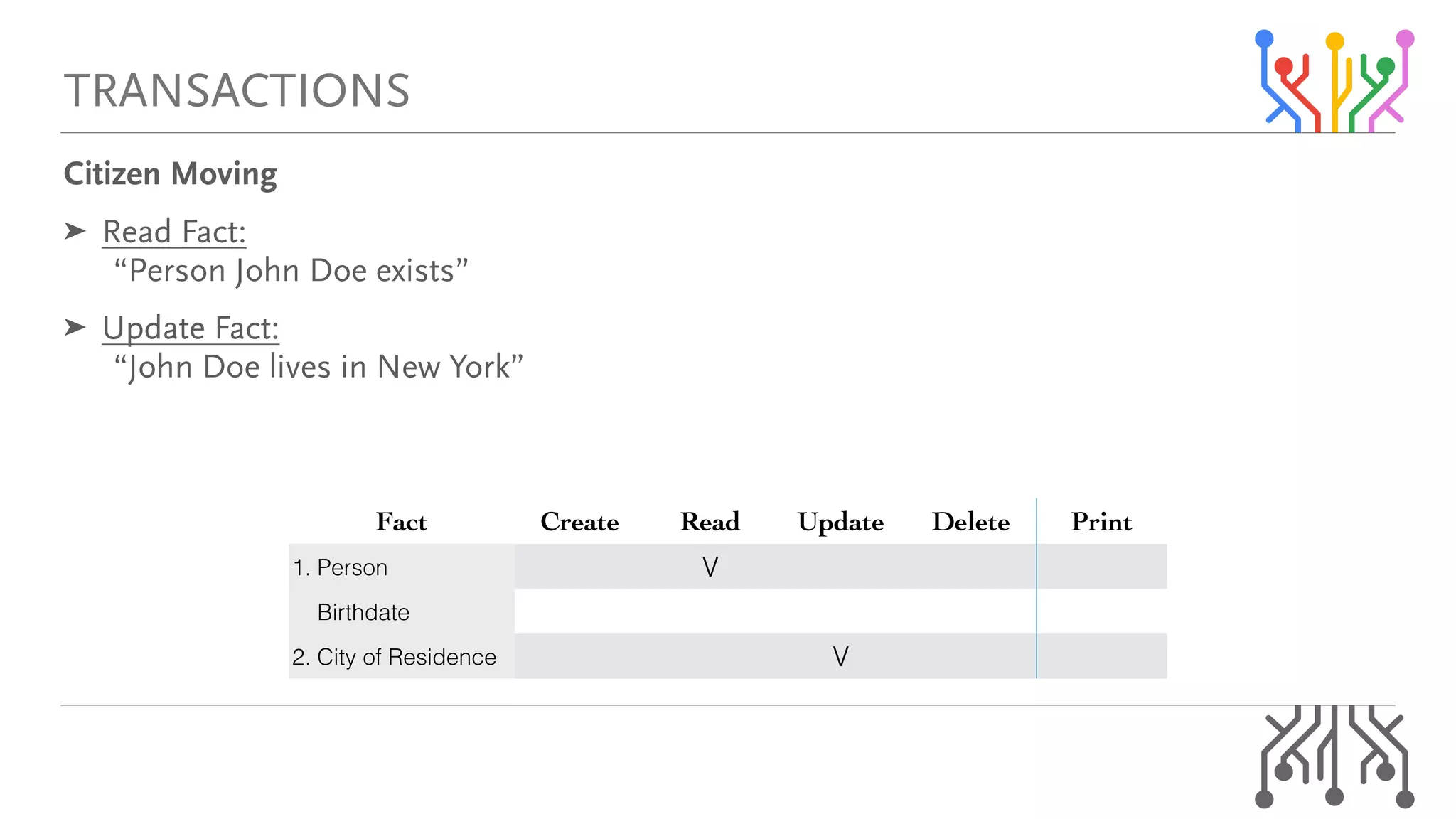The height and width of the screenshot is (819, 1456).
Task: Click the yellow dot on the colorful logo
Action: click(1335, 41)
